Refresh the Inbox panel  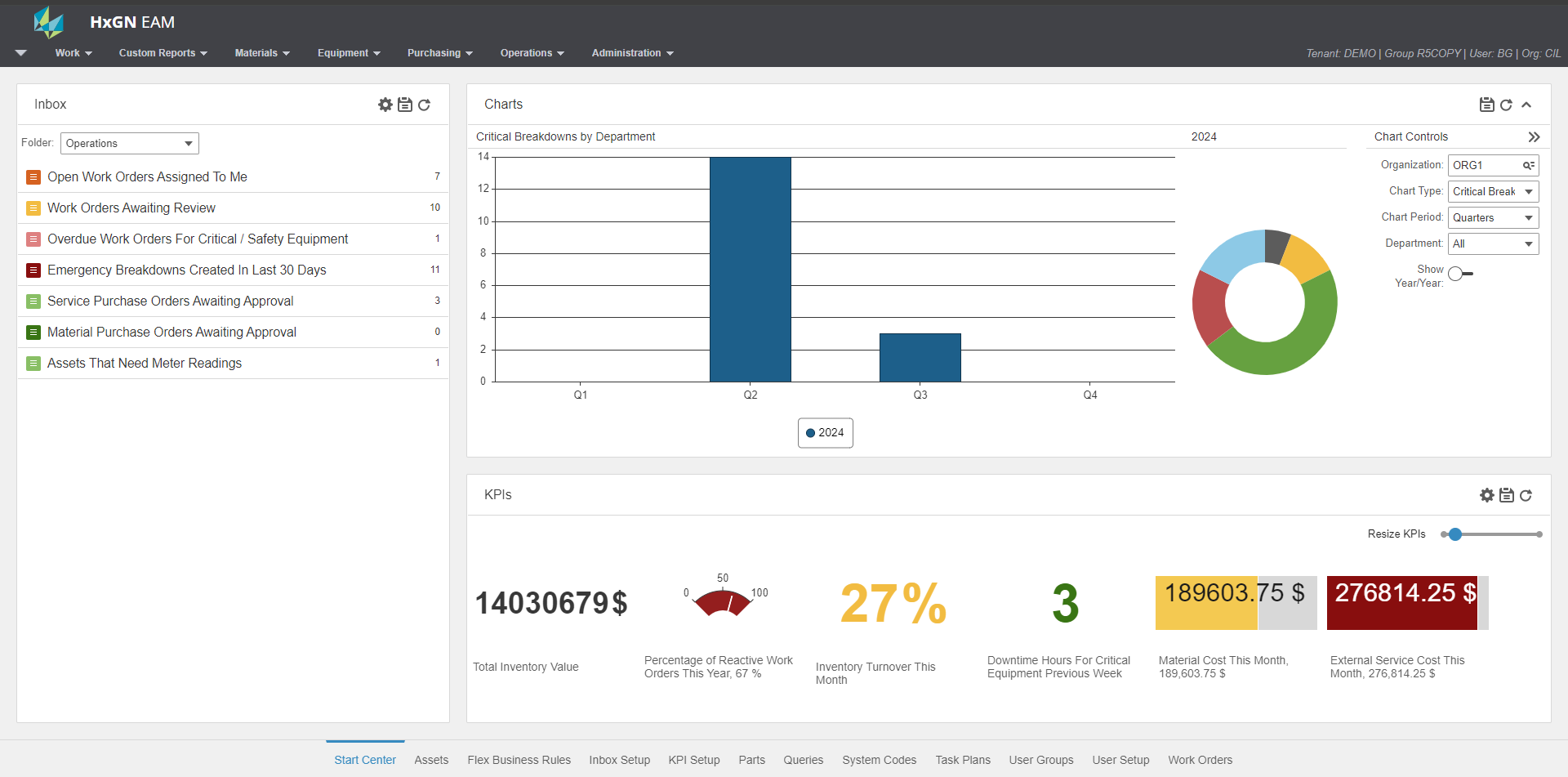pyautogui.click(x=425, y=105)
